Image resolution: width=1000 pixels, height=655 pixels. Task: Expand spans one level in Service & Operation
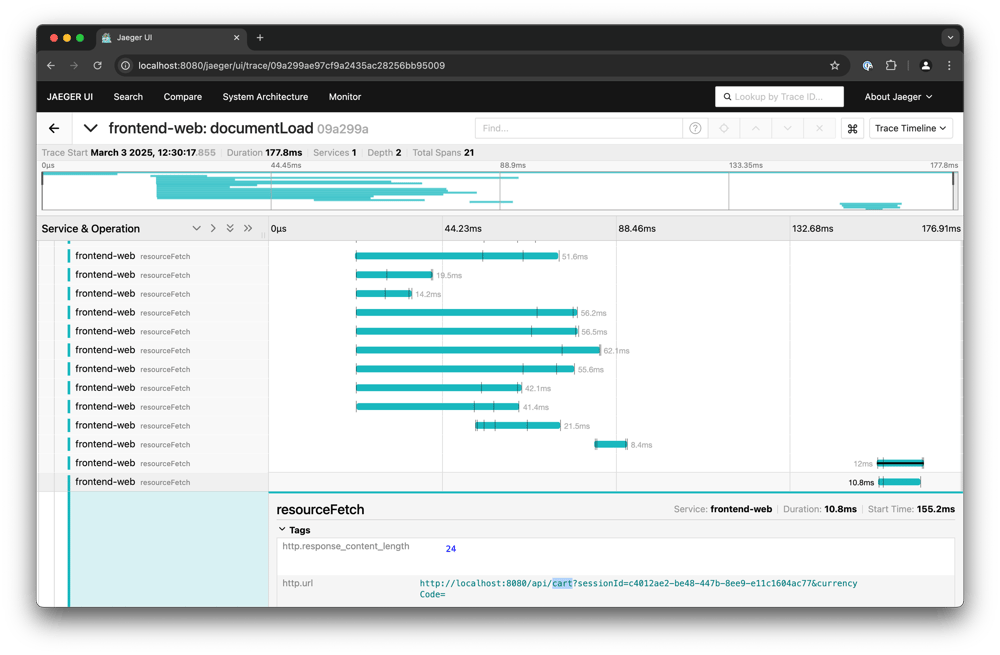click(x=196, y=228)
